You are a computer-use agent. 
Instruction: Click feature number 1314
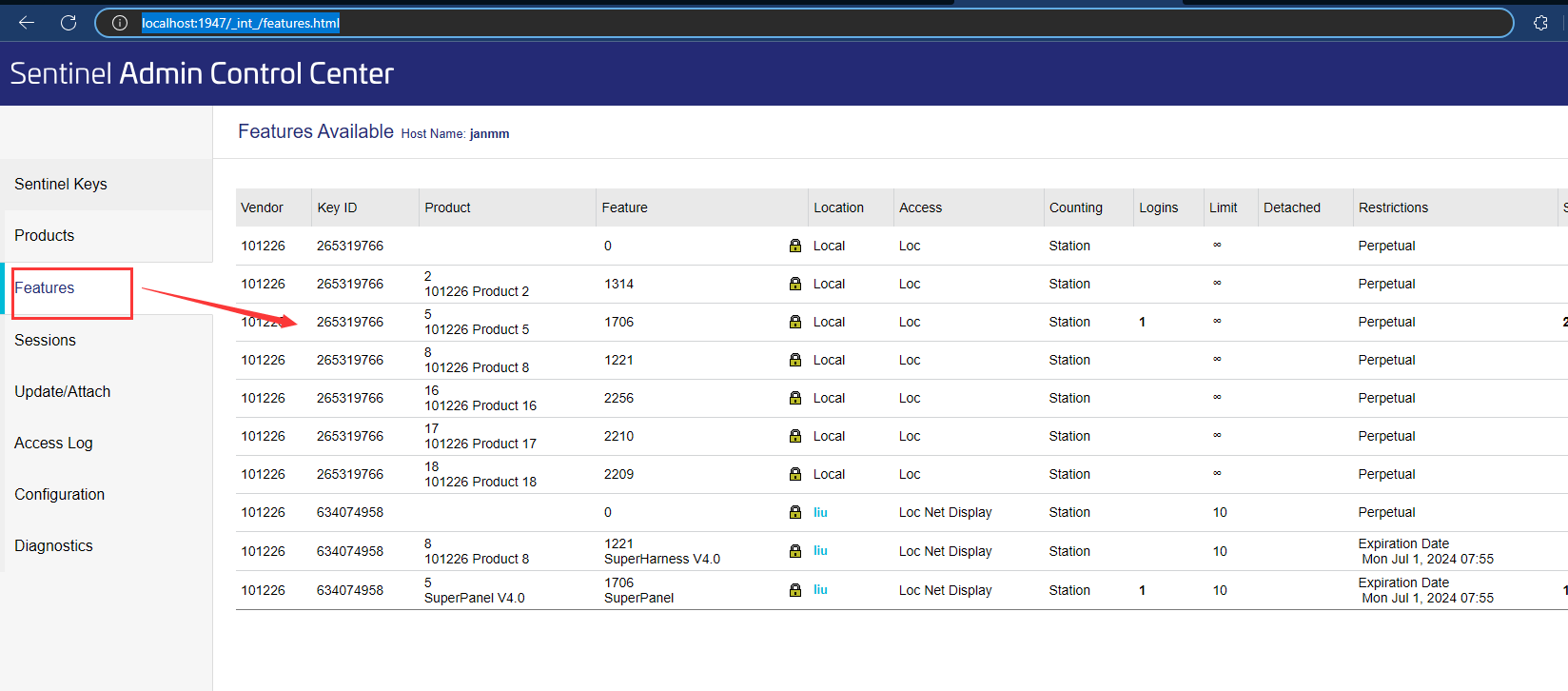pyautogui.click(x=618, y=284)
